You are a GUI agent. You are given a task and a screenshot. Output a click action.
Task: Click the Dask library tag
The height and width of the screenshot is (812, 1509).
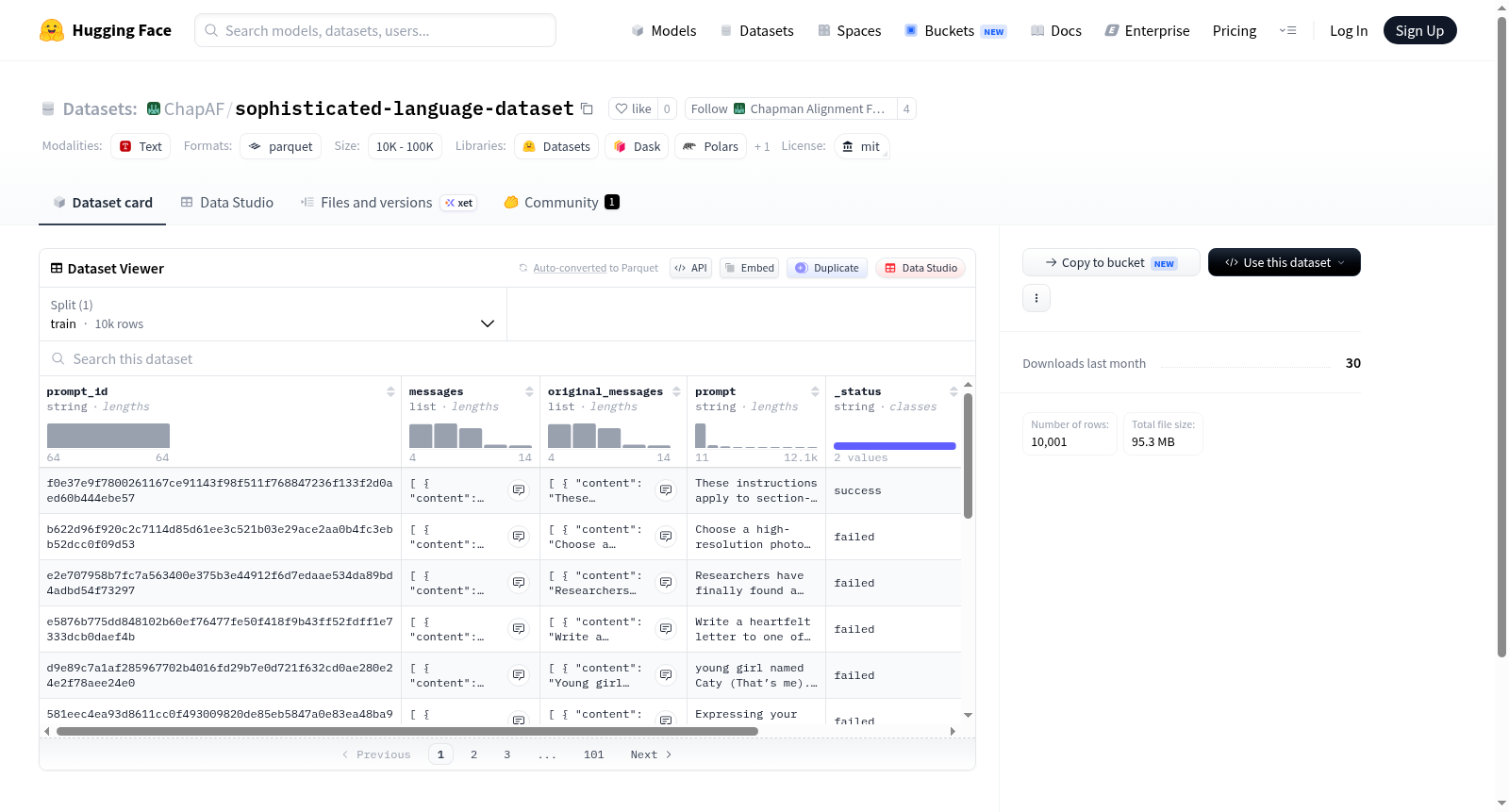pyautogui.click(x=637, y=146)
